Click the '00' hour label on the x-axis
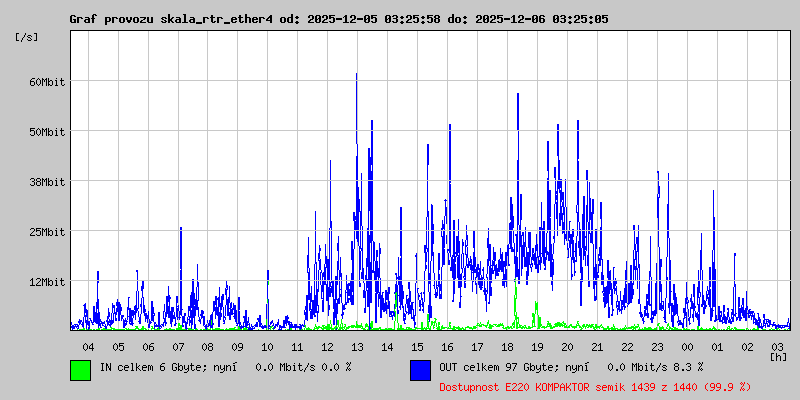 coord(687,347)
